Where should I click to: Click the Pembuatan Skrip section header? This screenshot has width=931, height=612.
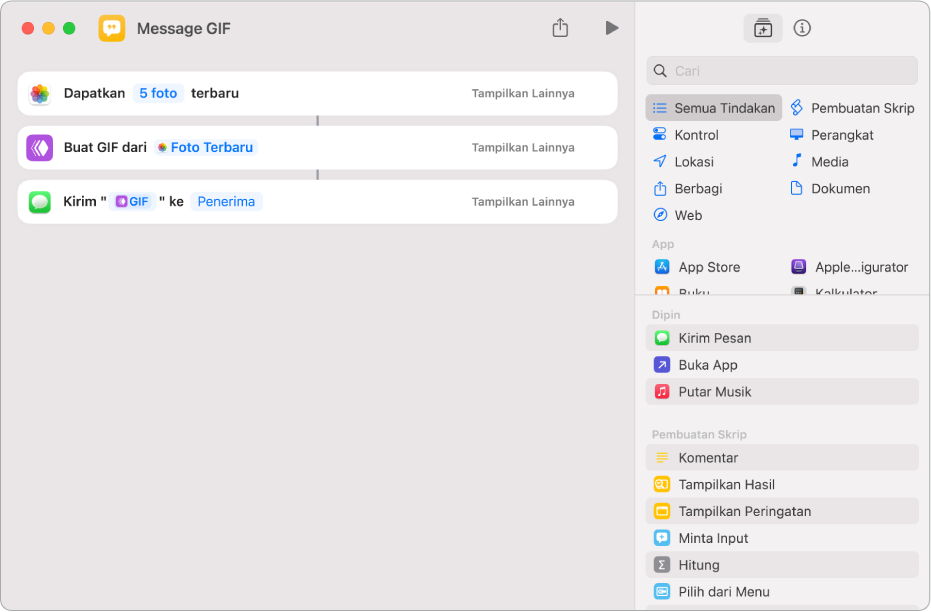[699, 435]
